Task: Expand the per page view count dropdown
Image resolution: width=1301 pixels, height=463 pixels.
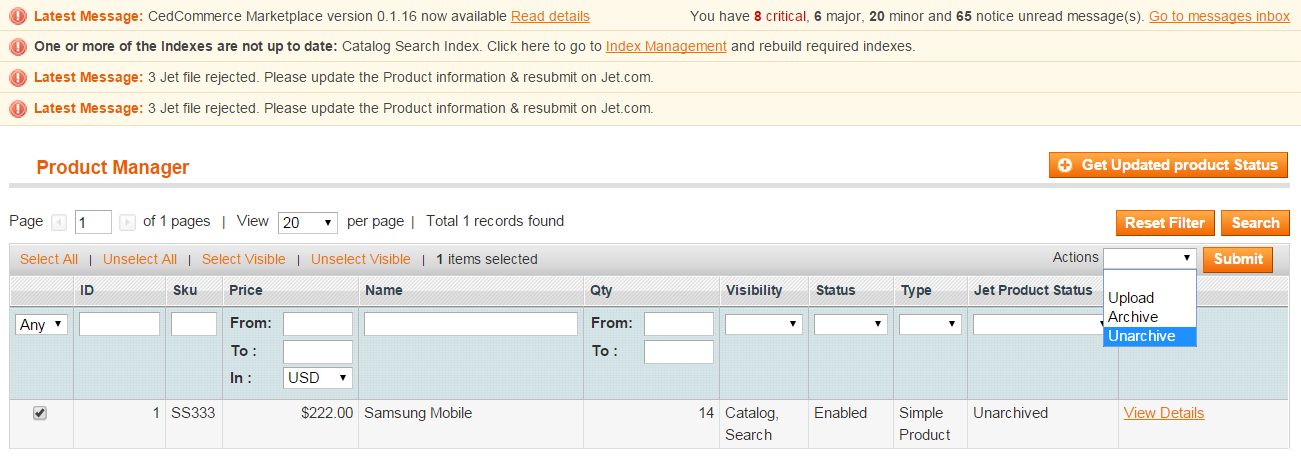Action: point(308,222)
